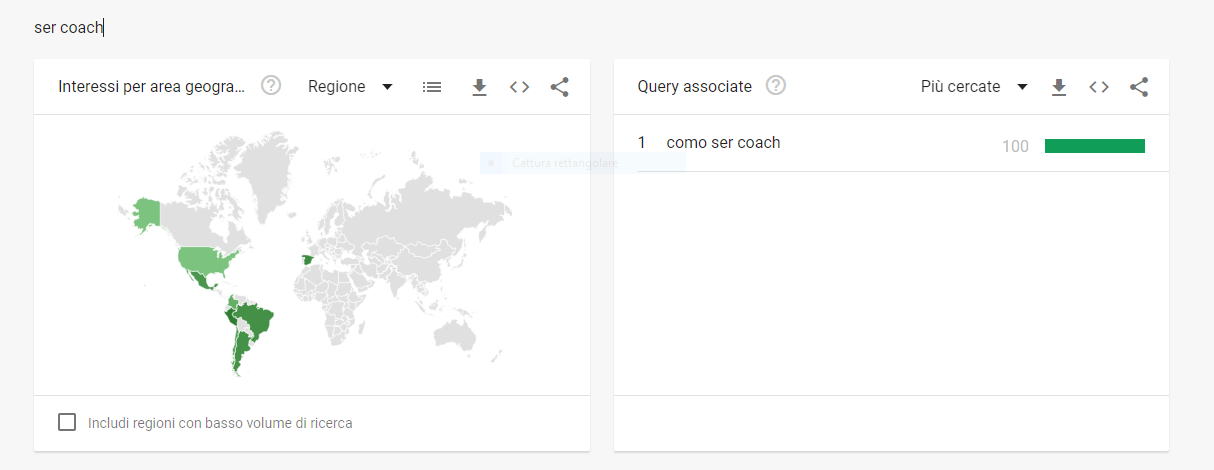Click Spain on the world map
Screen dimensions: 1214x470
tap(306, 260)
